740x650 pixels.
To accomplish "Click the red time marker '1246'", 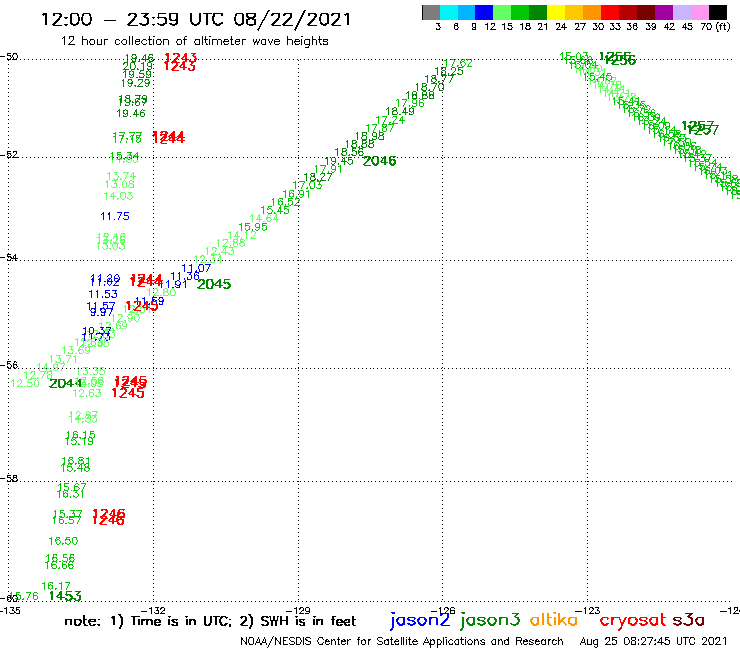I will pyautogui.click(x=109, y=516).
